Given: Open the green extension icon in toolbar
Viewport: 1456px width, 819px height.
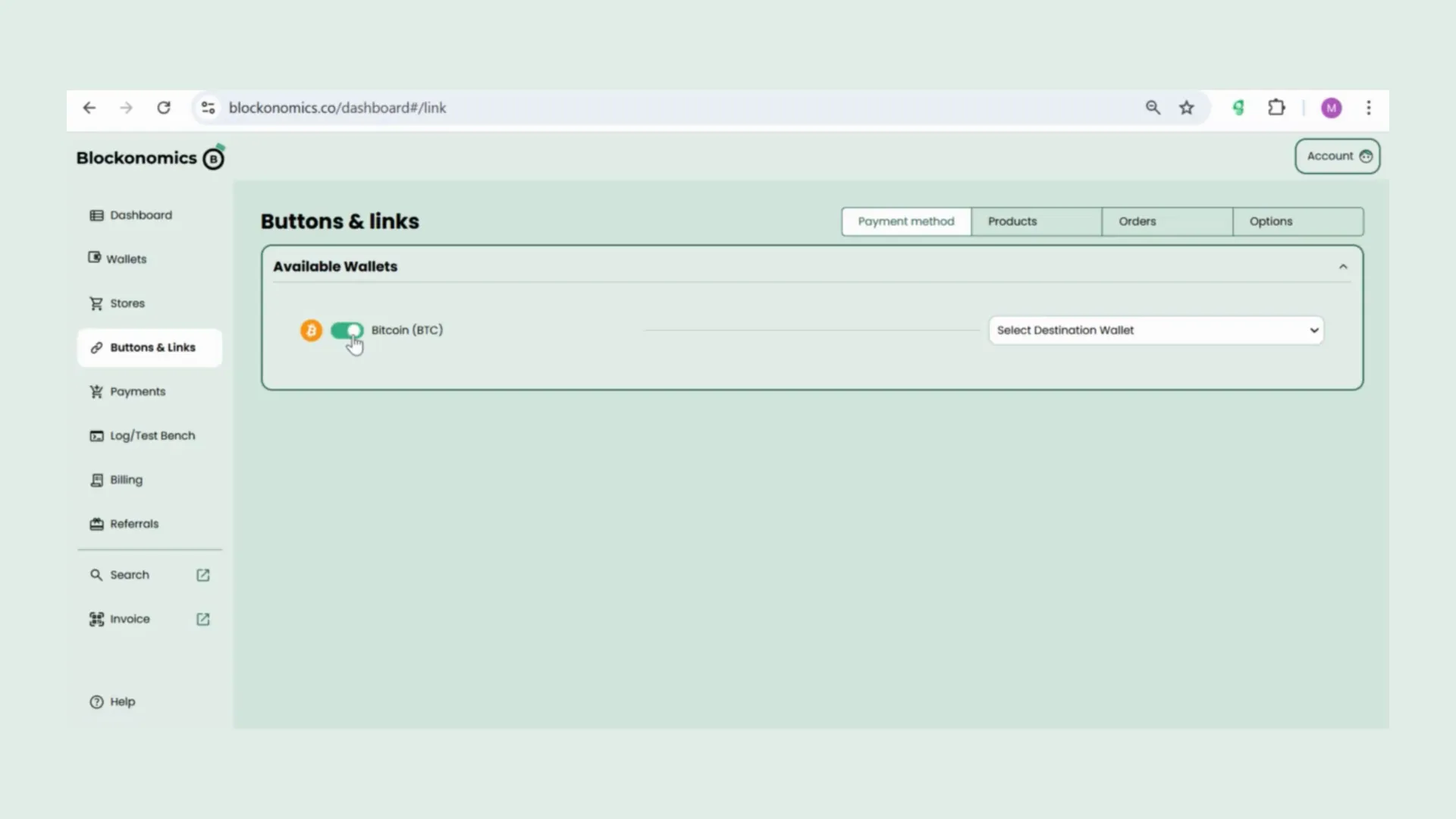Looking at the screenshot, I should [1238, 108].
